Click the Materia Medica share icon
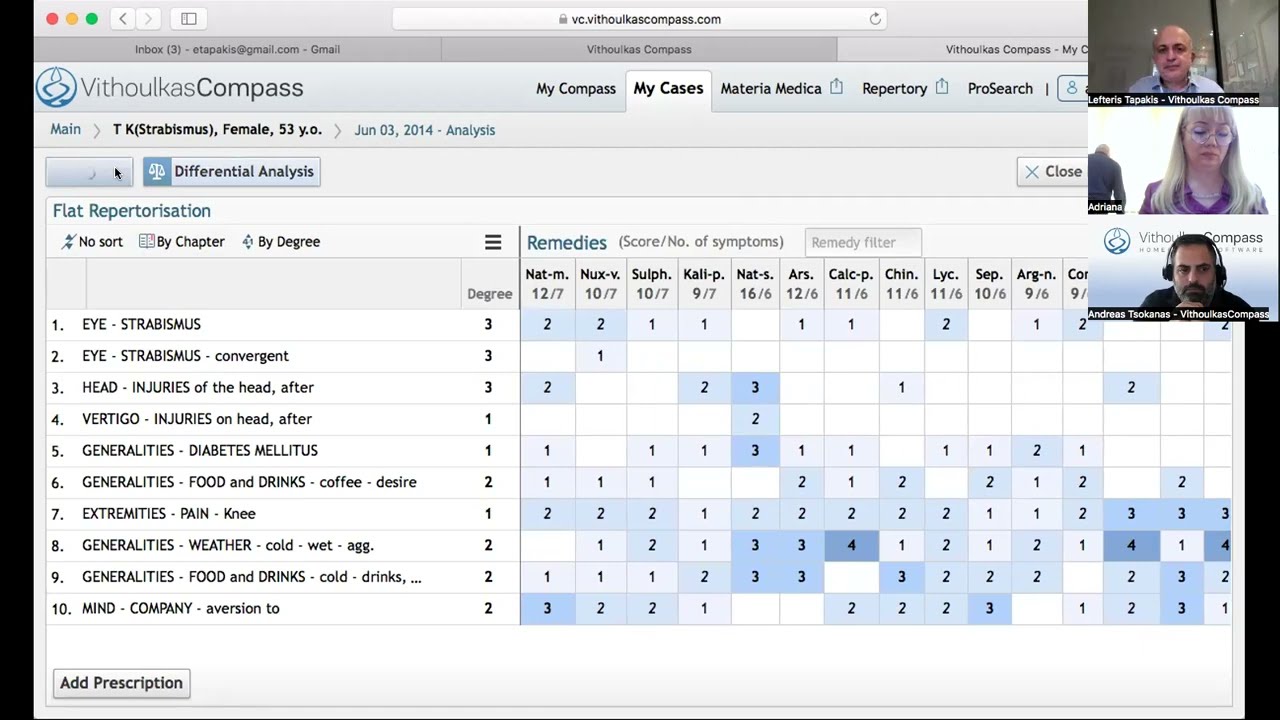Screen dimensions: 1280x720 (x=836, y=88)
